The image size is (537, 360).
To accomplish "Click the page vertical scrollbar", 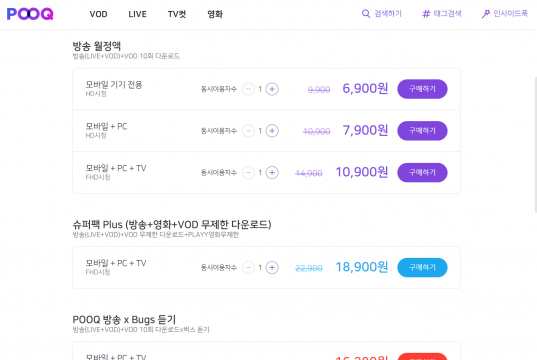I will (x=535, y=144).
